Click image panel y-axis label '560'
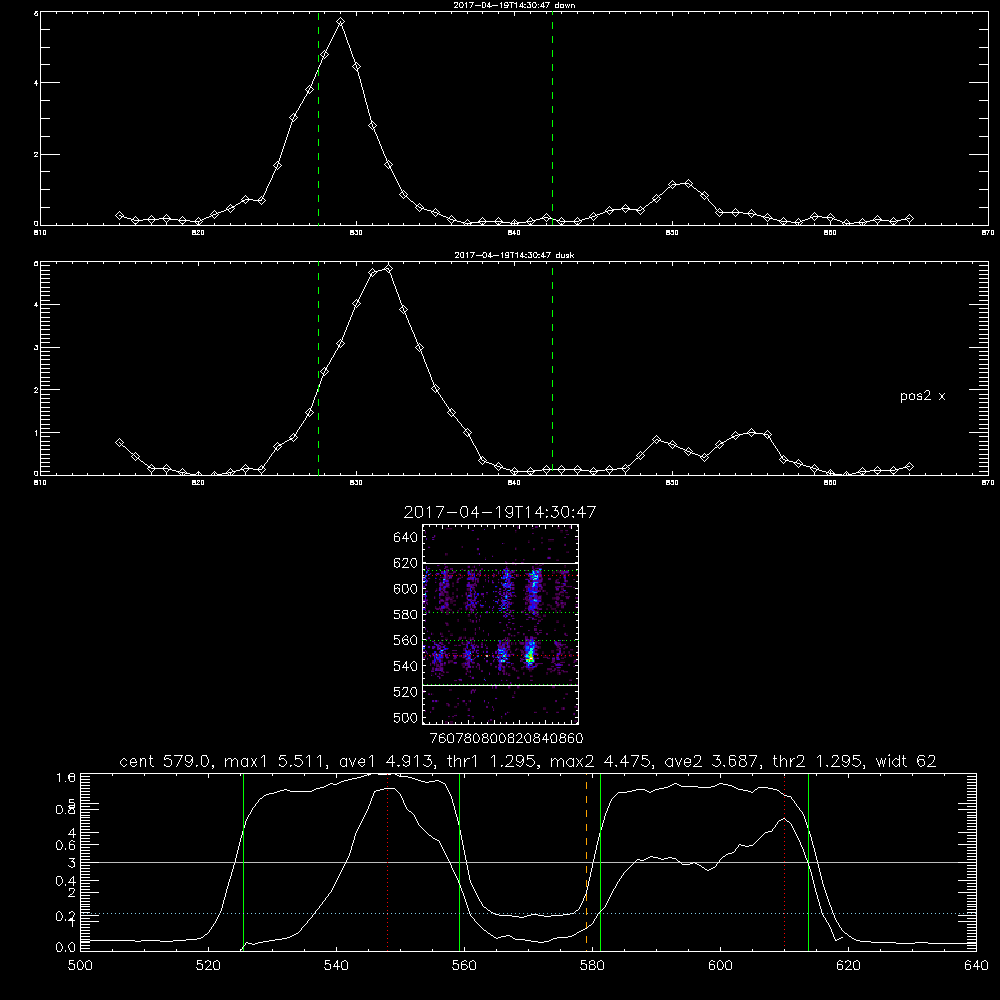The image size is (1000, 1000). click(406, 640)
